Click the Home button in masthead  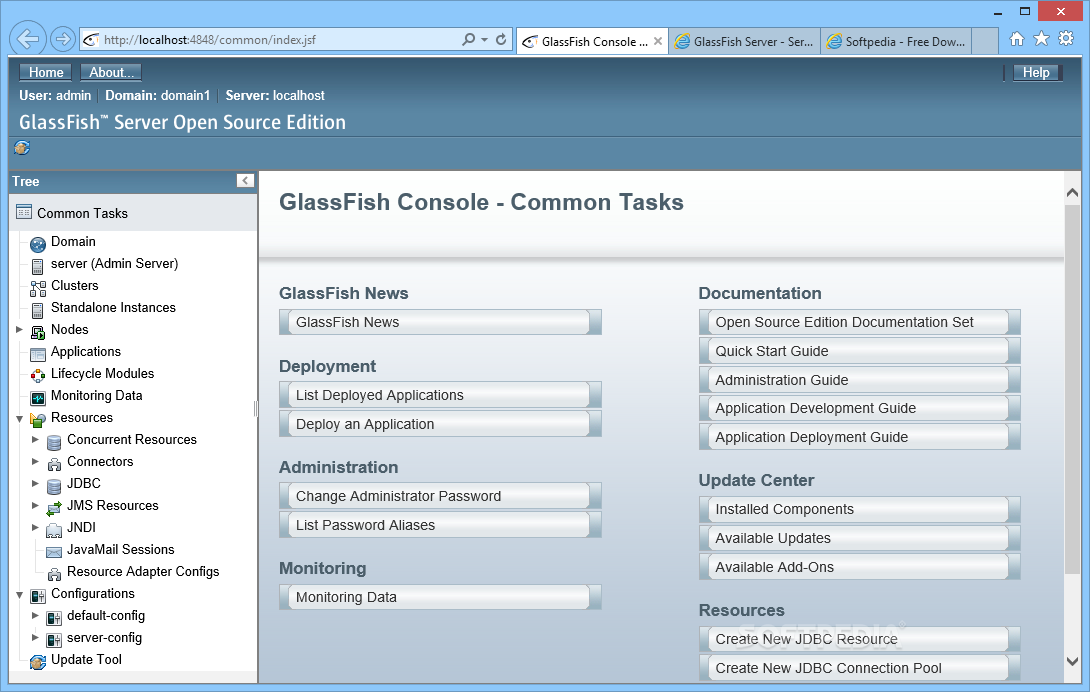point(46,72)
